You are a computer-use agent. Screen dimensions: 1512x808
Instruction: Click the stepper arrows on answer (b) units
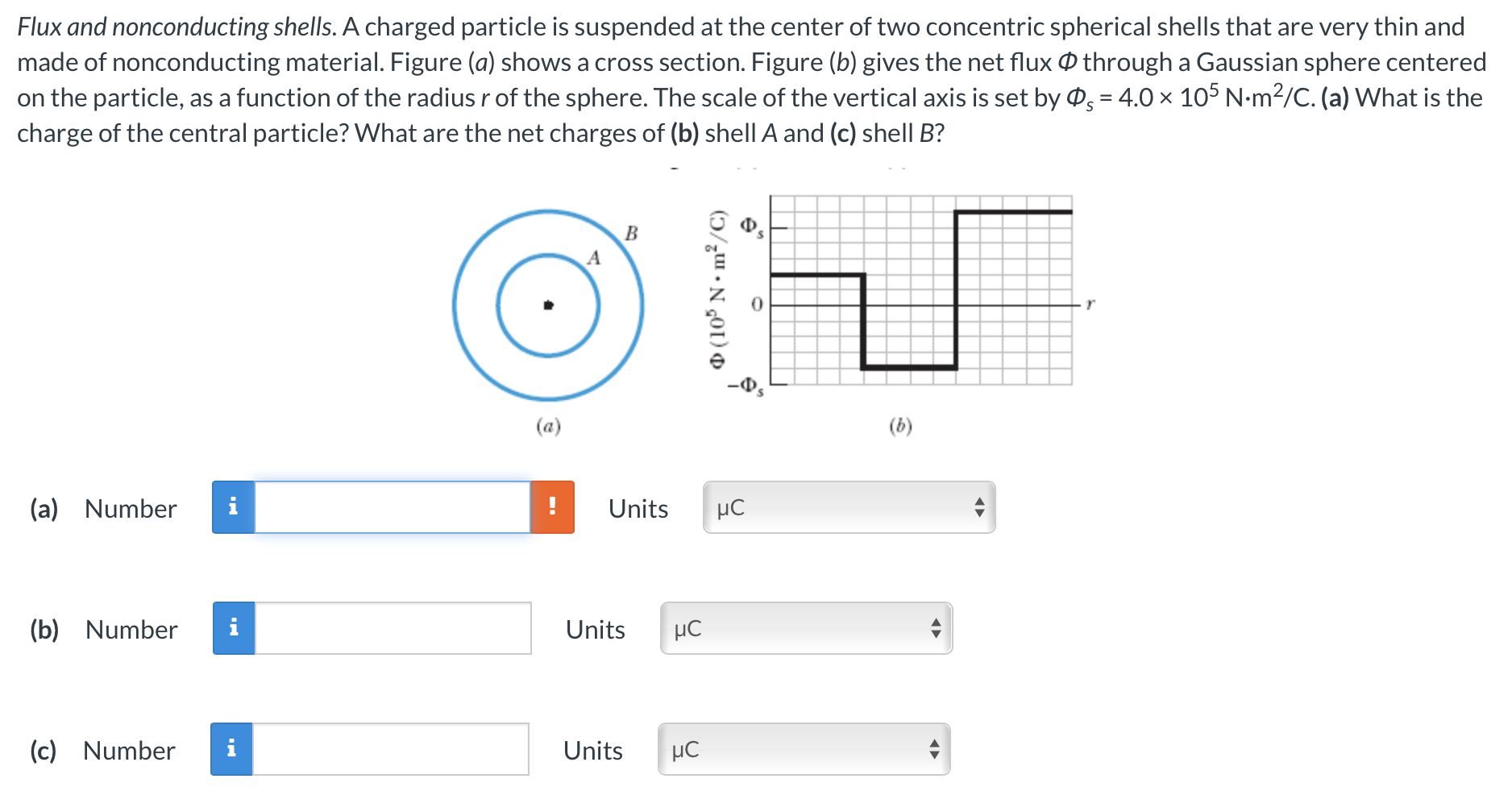coord(937,628)
